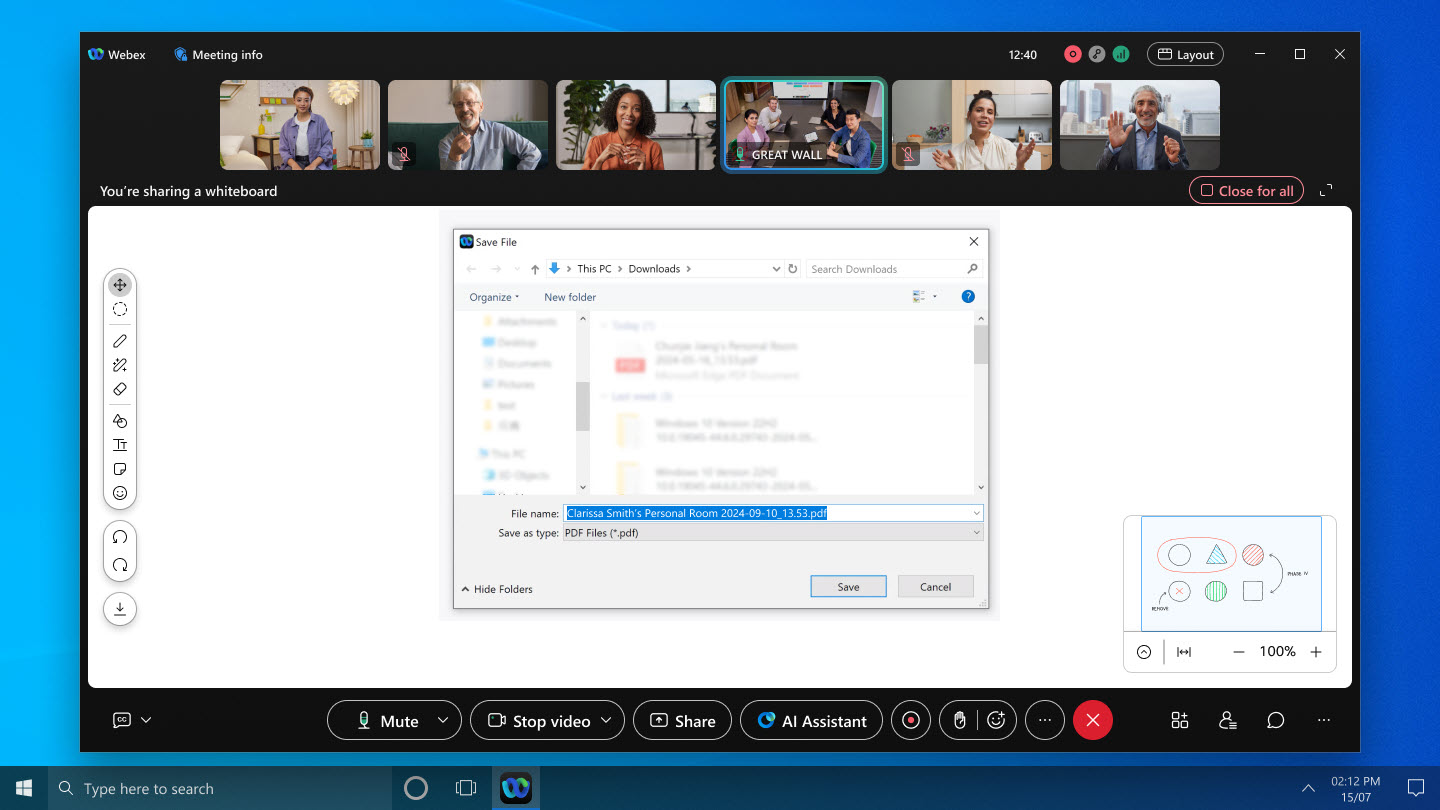Open closed caption options arrow
This screenshot has height=810, width=1440.
coord(147,720)
